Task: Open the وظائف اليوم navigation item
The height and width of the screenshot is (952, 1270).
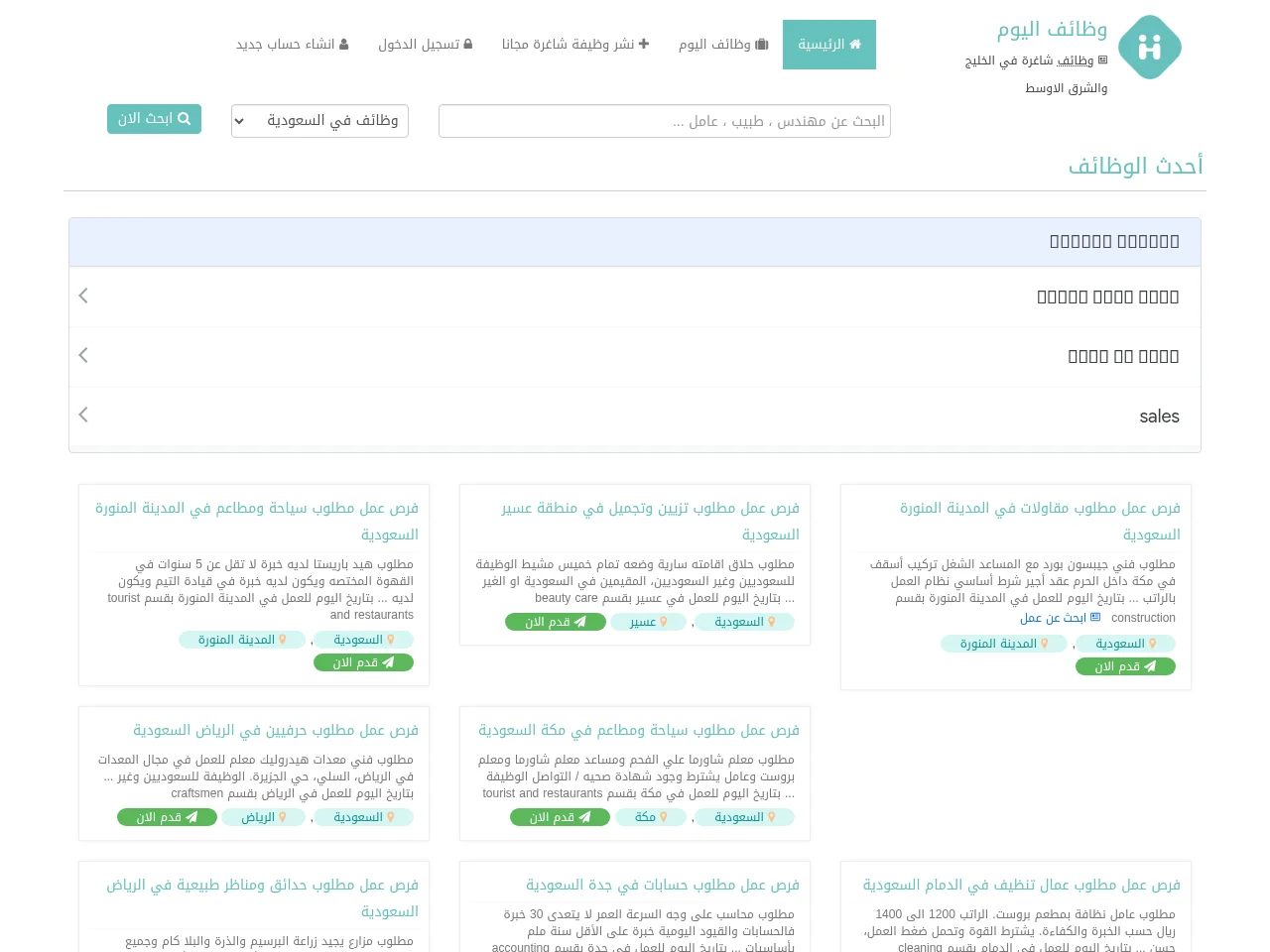Action: (723, 45)
